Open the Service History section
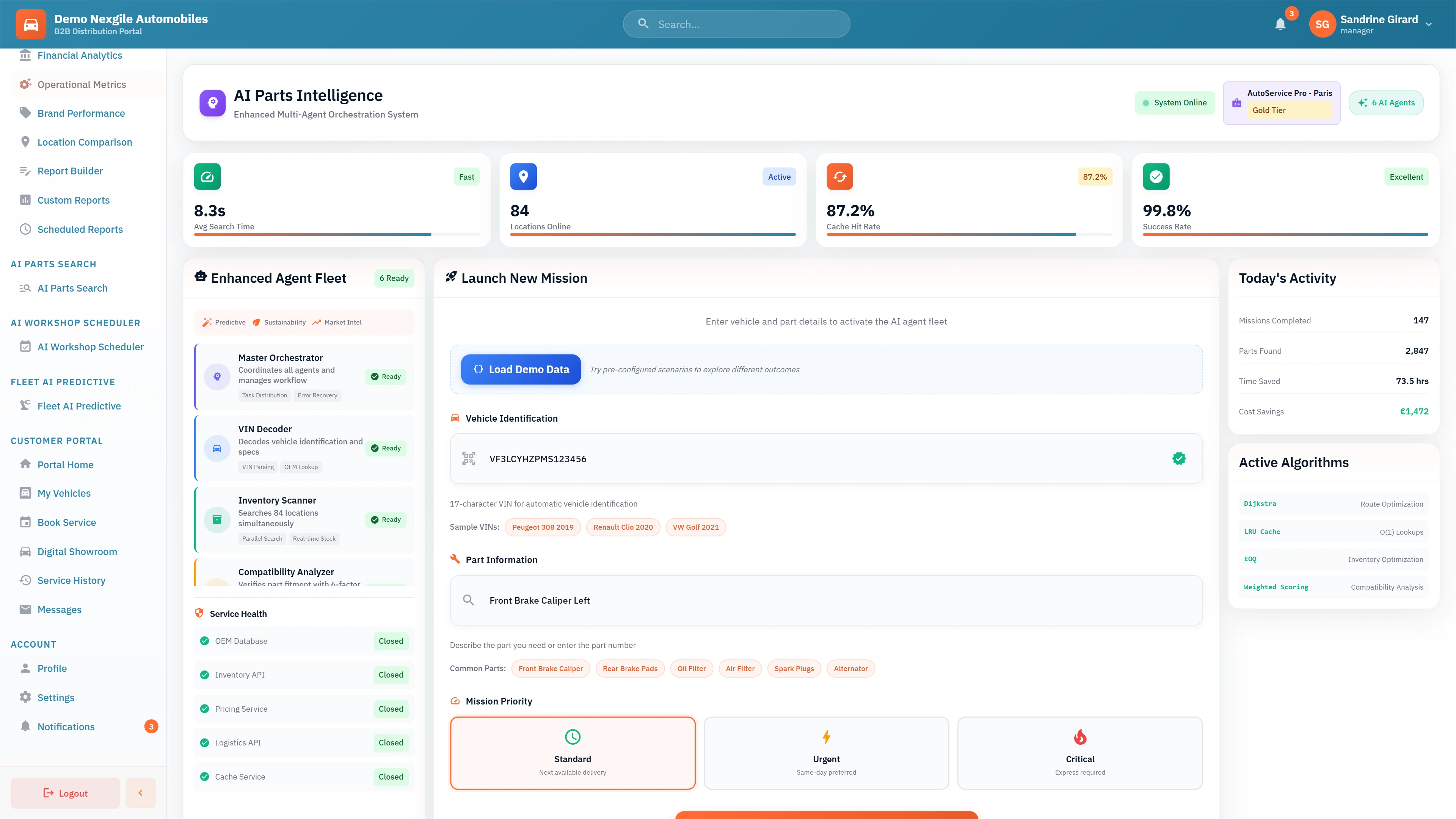The image size is (1456, 819). (71, 580)
